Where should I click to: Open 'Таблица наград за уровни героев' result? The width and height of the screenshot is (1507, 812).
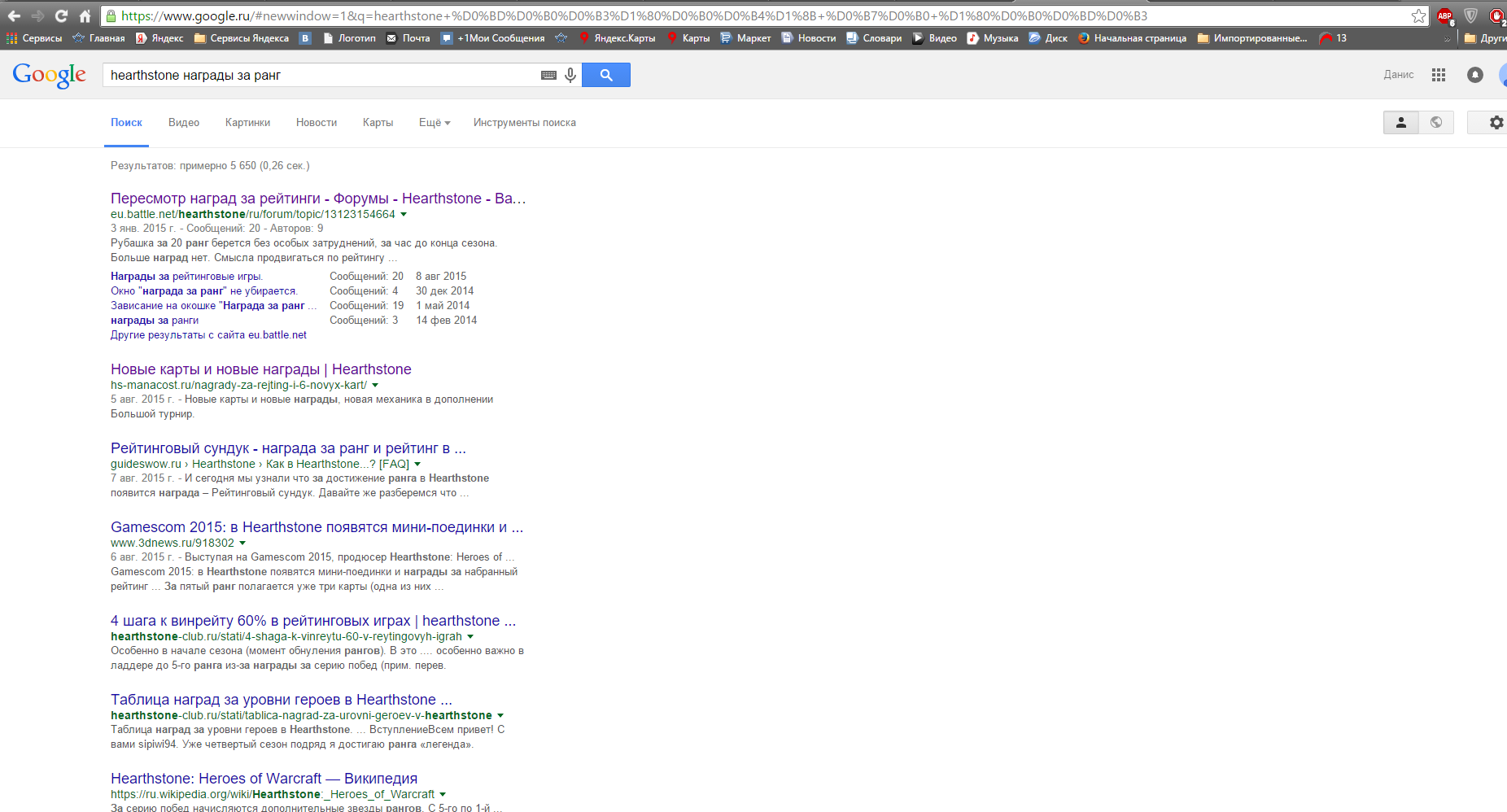point(282,700)
